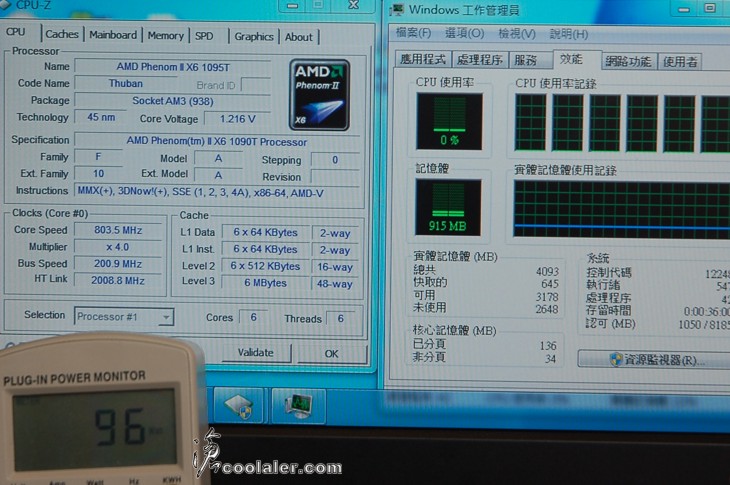Click the 資源監視器(R) button
Viewport: 730px width, 485px height.
656,360
